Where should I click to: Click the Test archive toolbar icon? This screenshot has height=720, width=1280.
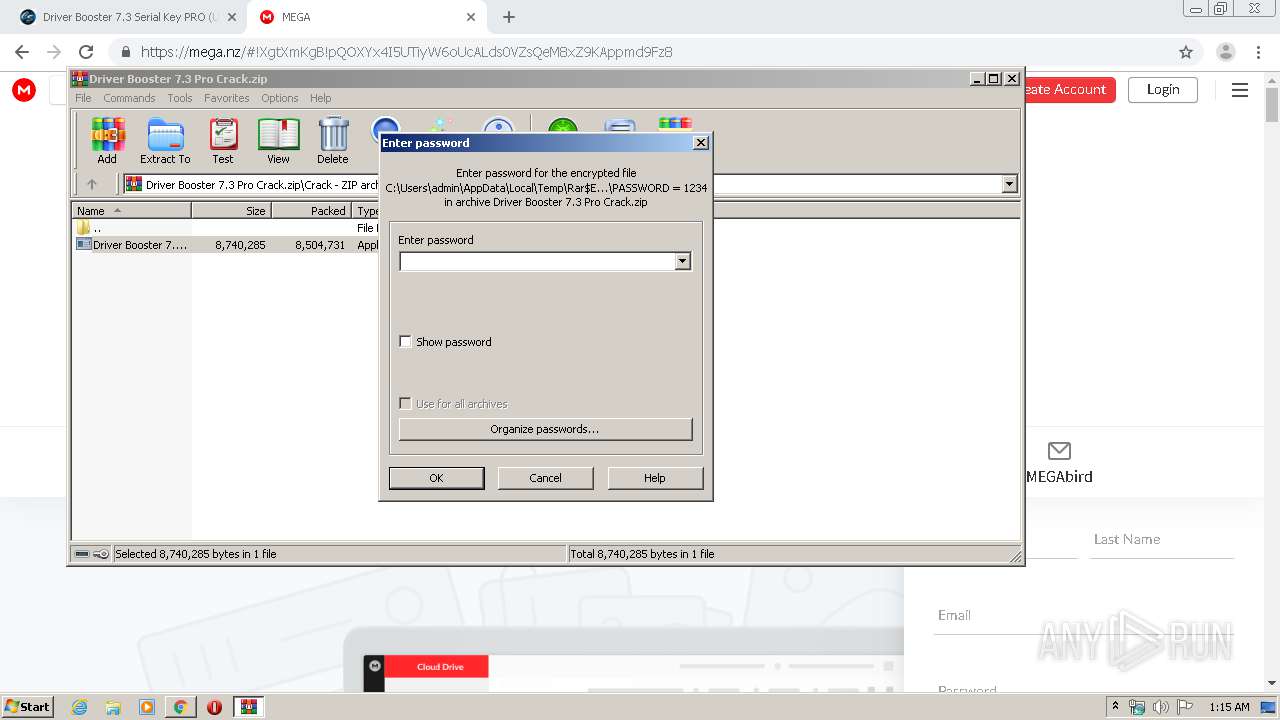click(223, 140)
